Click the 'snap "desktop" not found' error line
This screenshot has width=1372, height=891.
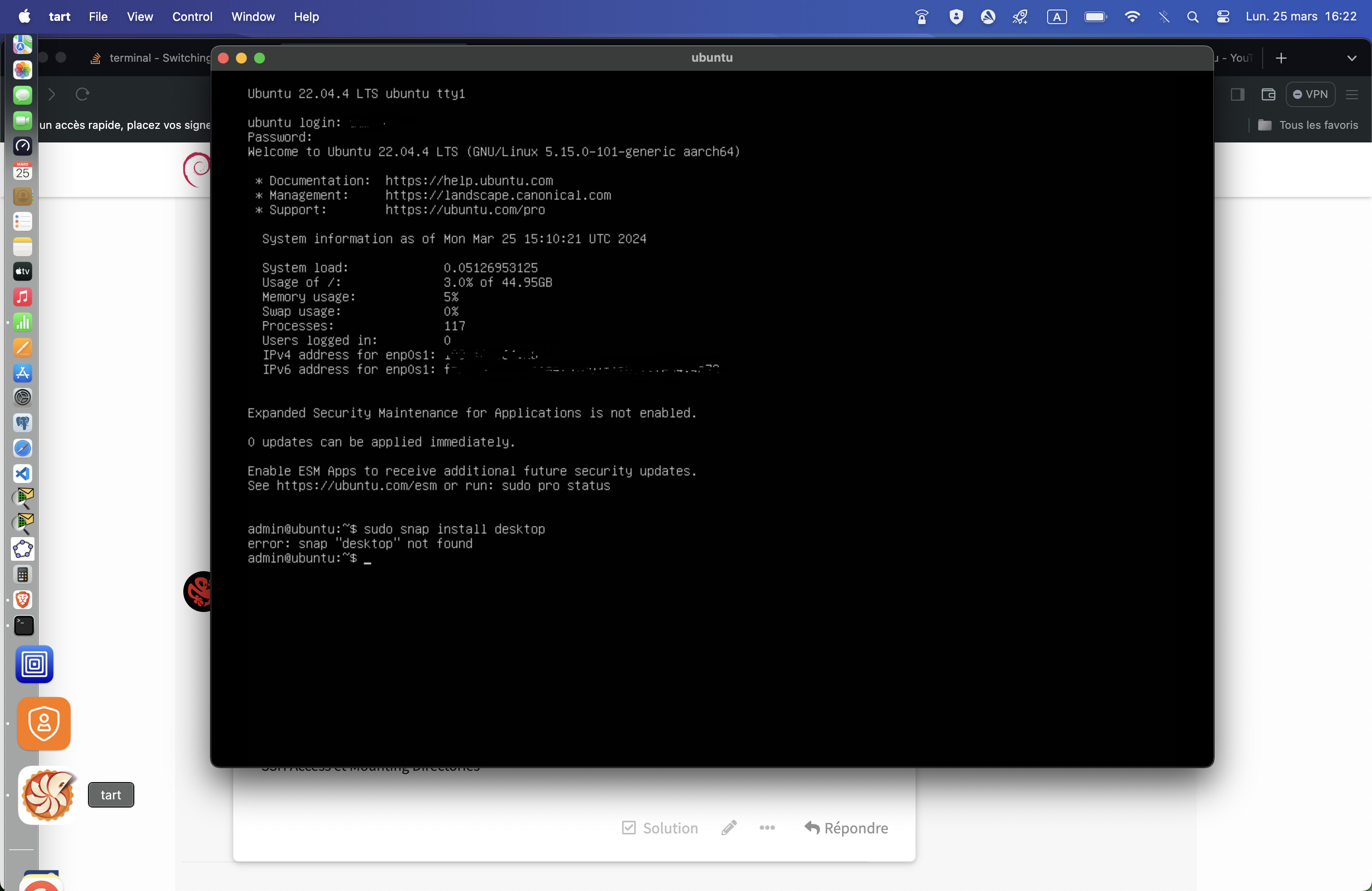coord(360,543)
